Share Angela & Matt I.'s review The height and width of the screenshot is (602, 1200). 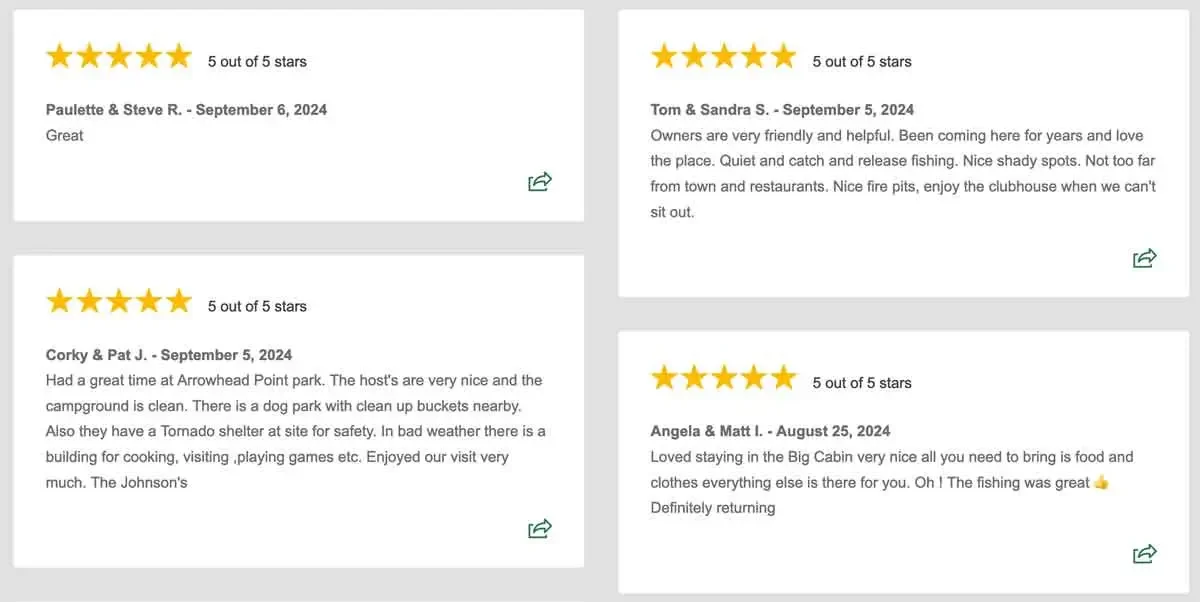coord(1145,553)
